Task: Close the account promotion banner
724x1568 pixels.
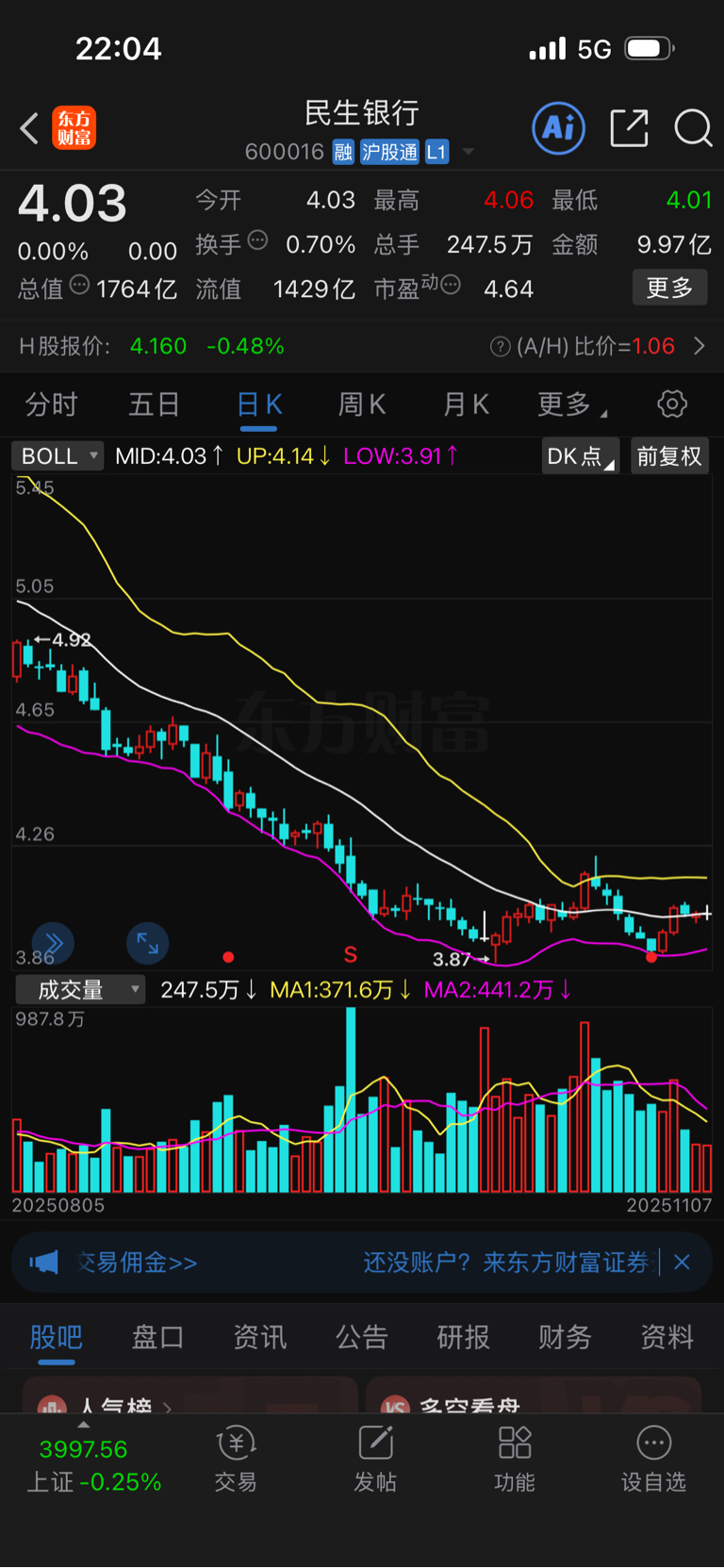Action: click(x=683, y=1262)
